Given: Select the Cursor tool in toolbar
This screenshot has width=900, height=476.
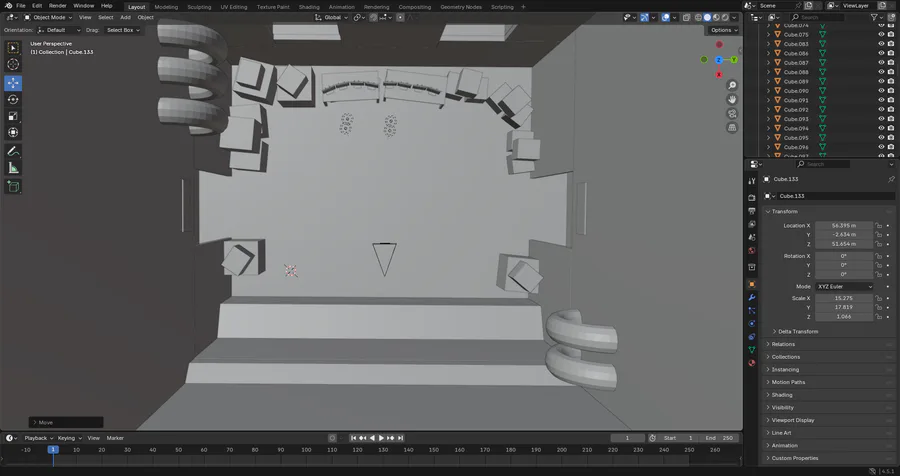Looking at the screenshot, I should 13,65.
